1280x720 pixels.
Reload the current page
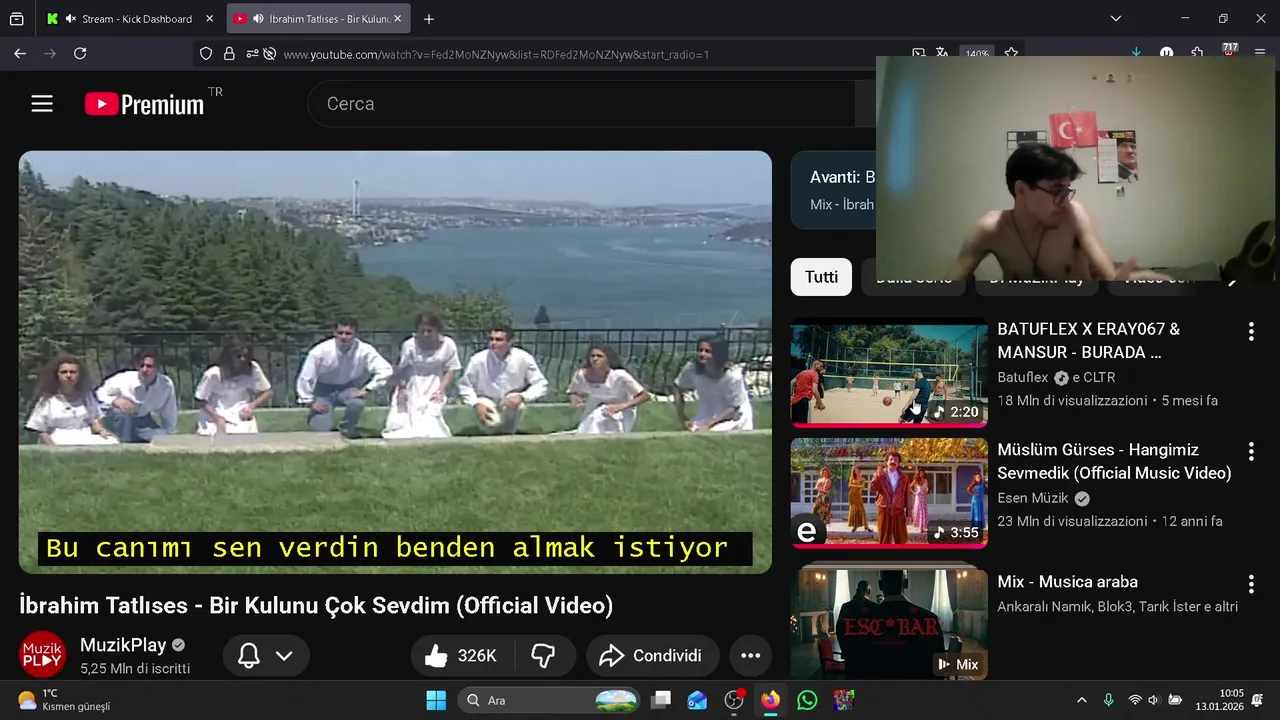click(80, 54)
